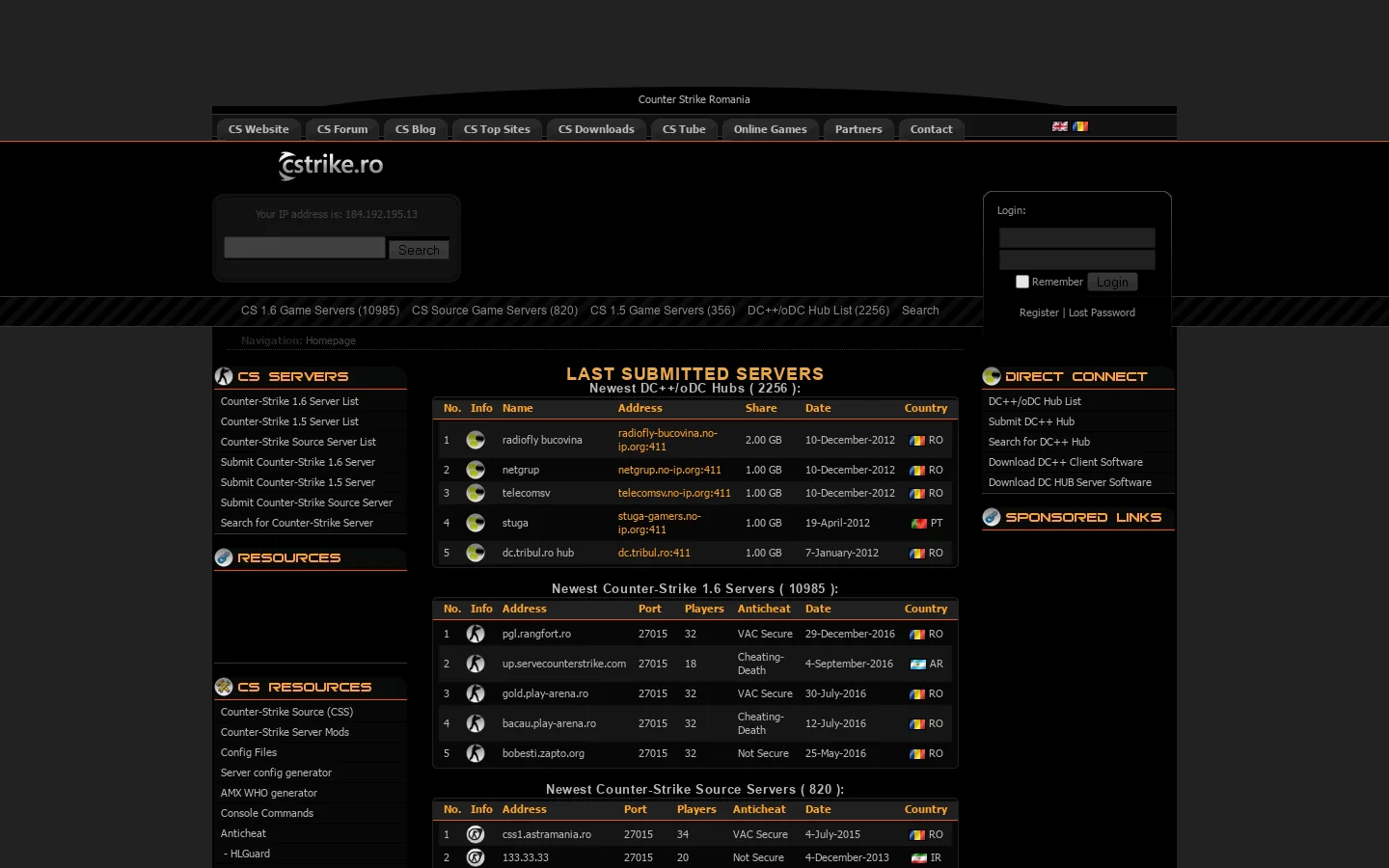Open info icon for dc.tribul.ro hub
1389x868 pixels.
click(476, 553)
